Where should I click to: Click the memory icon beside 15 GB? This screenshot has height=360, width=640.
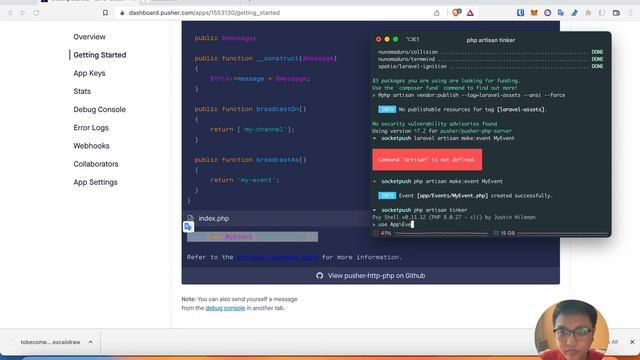tap(496, 233)
